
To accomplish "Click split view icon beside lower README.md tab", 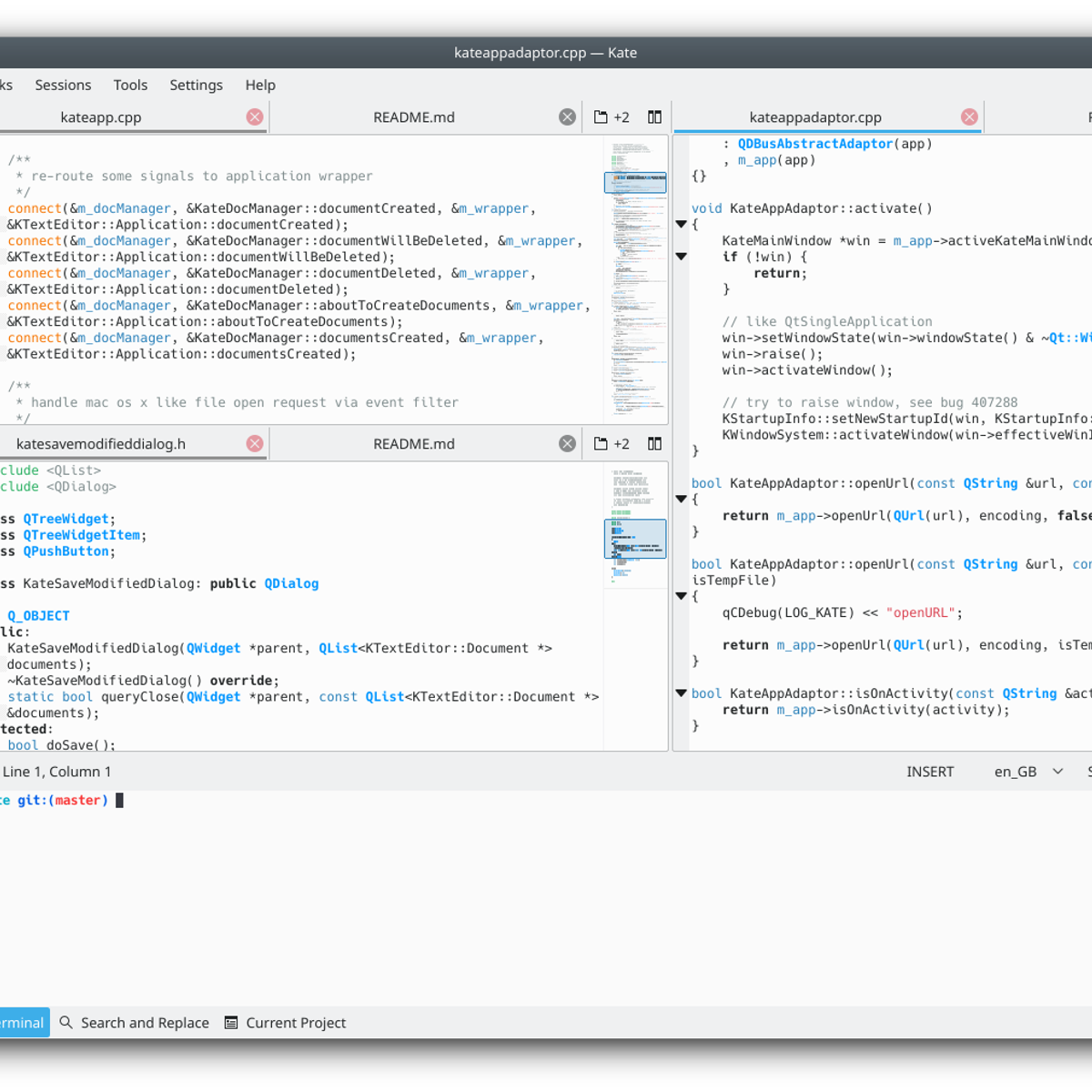I will [x=654, y=443].
